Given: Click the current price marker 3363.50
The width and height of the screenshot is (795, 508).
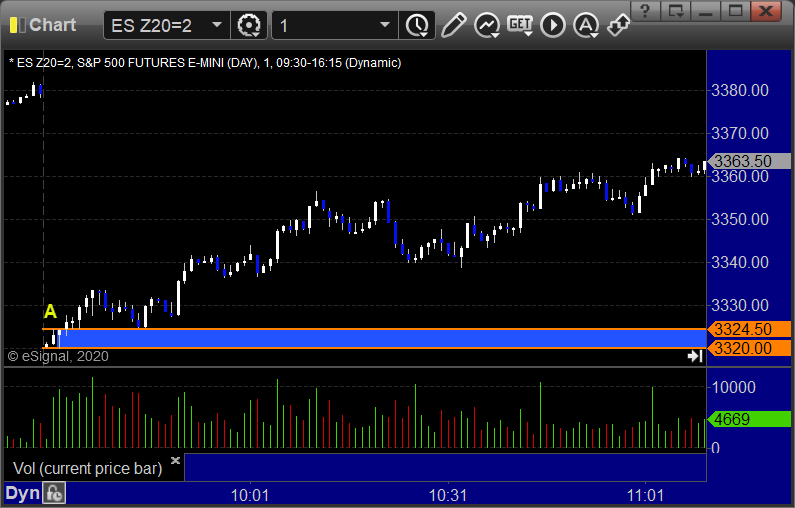Looking at the screenshot, I should point(749,161).
